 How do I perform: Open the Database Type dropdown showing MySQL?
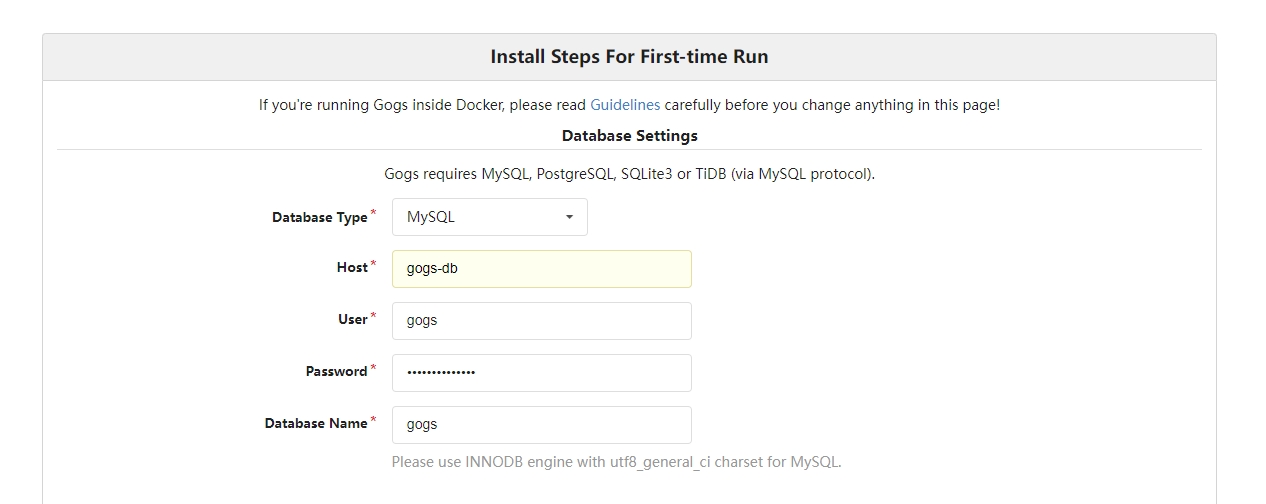tap(489, 217)
